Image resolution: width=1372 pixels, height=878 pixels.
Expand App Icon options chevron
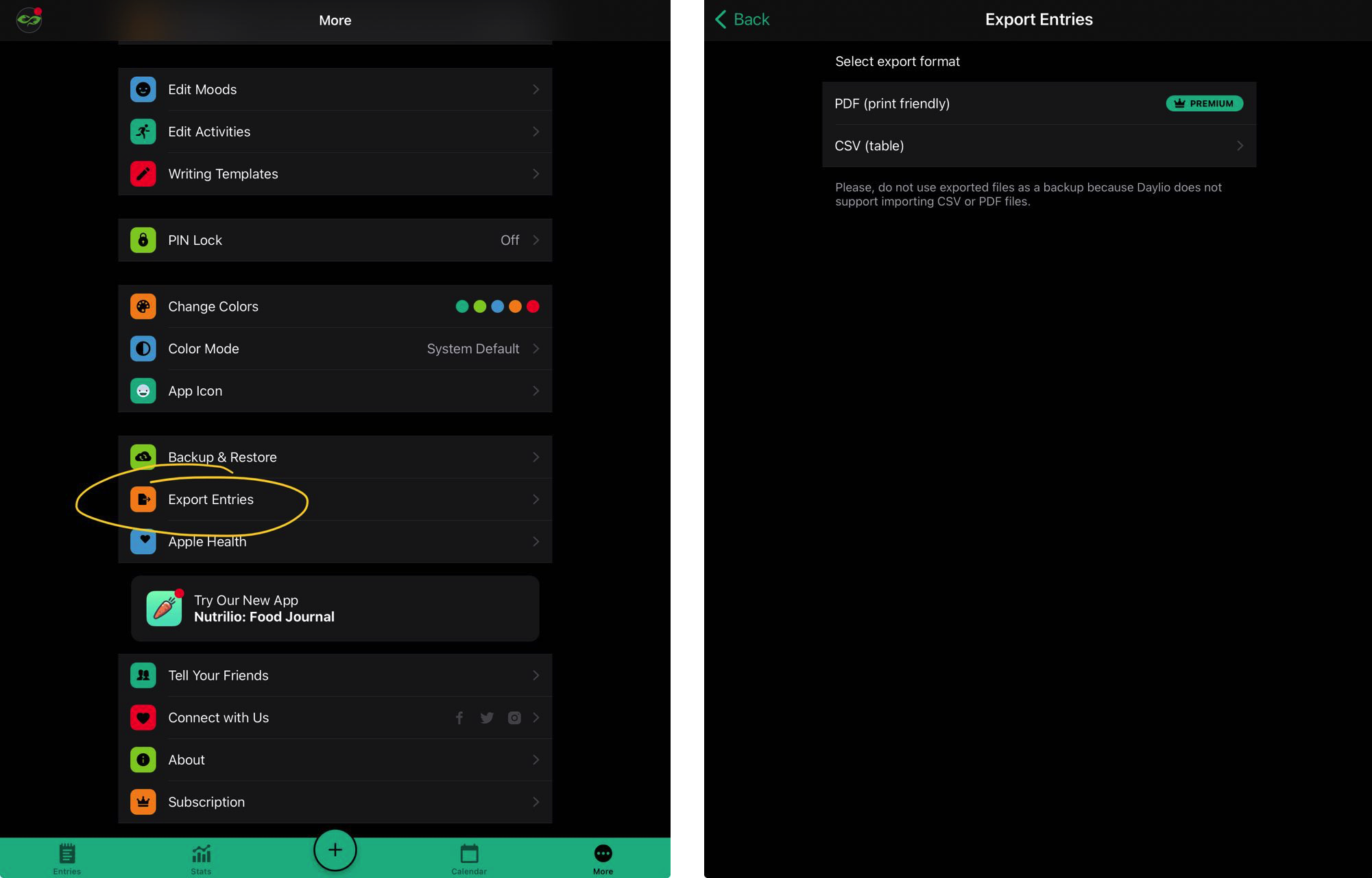click(x=535, y=391)
